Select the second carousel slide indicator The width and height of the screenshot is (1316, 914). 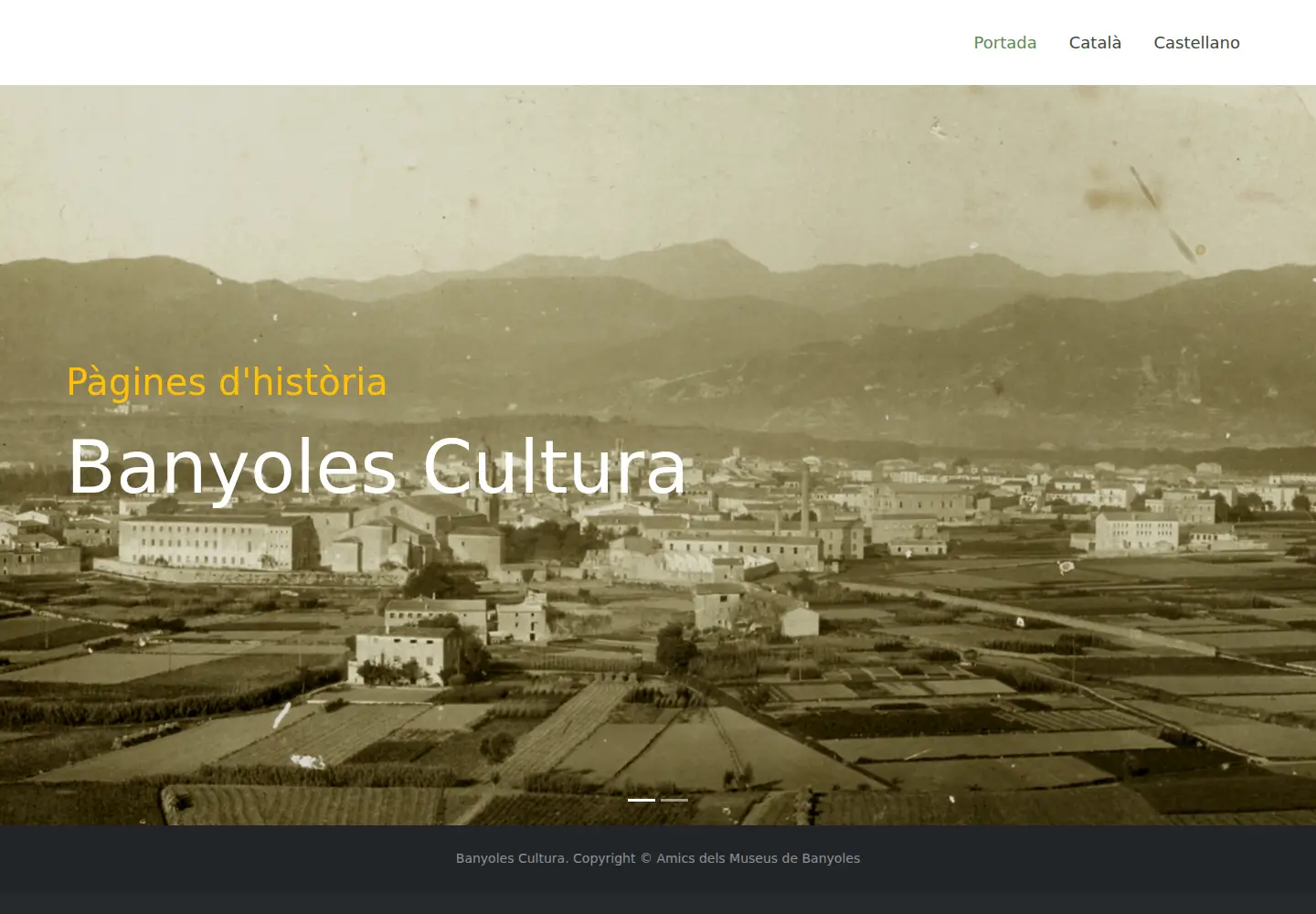pos(674,800)
